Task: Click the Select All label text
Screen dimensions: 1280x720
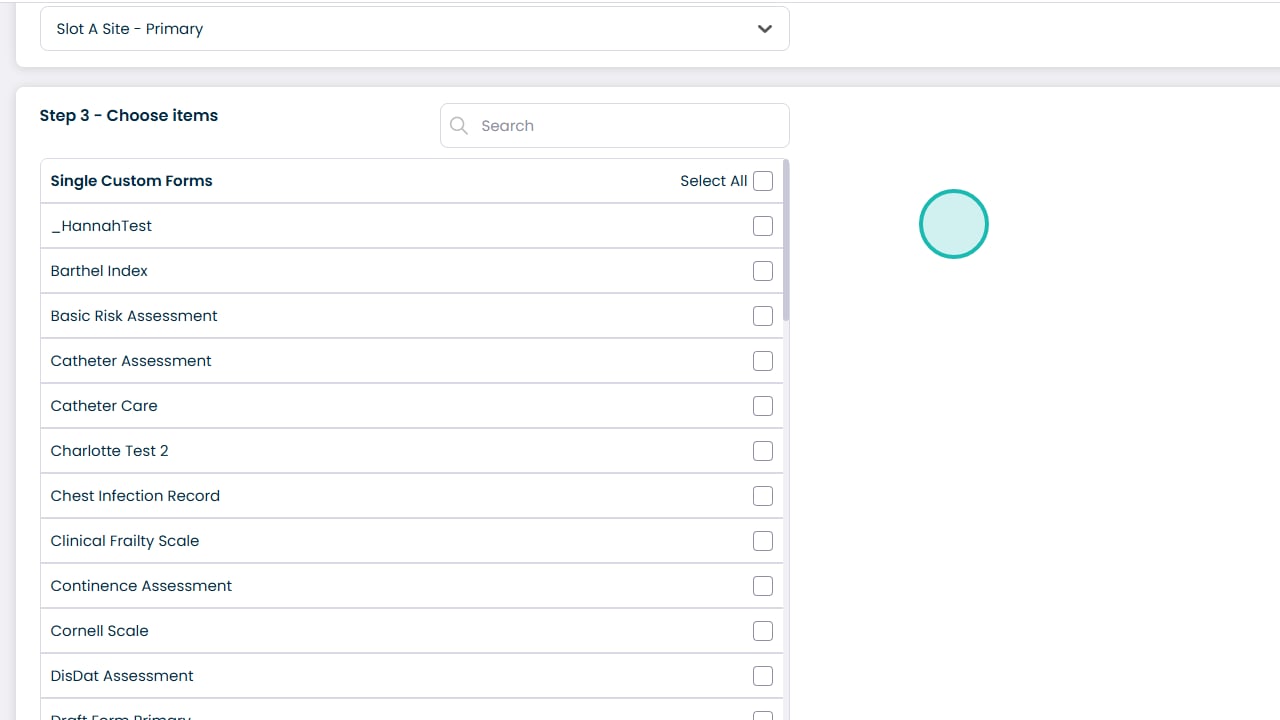Action: pyautogui.click(x=714, y=181)
